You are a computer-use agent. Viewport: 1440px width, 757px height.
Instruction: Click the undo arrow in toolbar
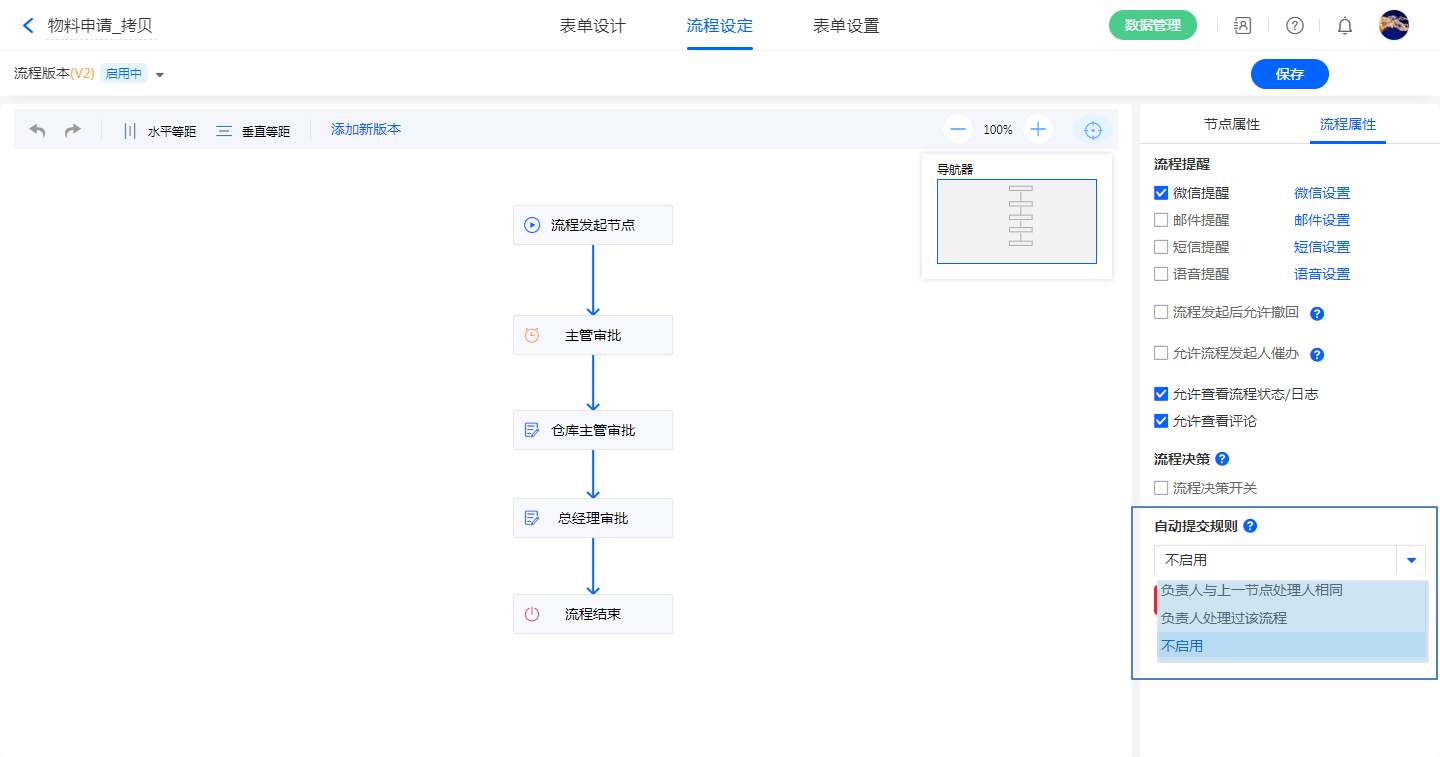tap(38, 131)
